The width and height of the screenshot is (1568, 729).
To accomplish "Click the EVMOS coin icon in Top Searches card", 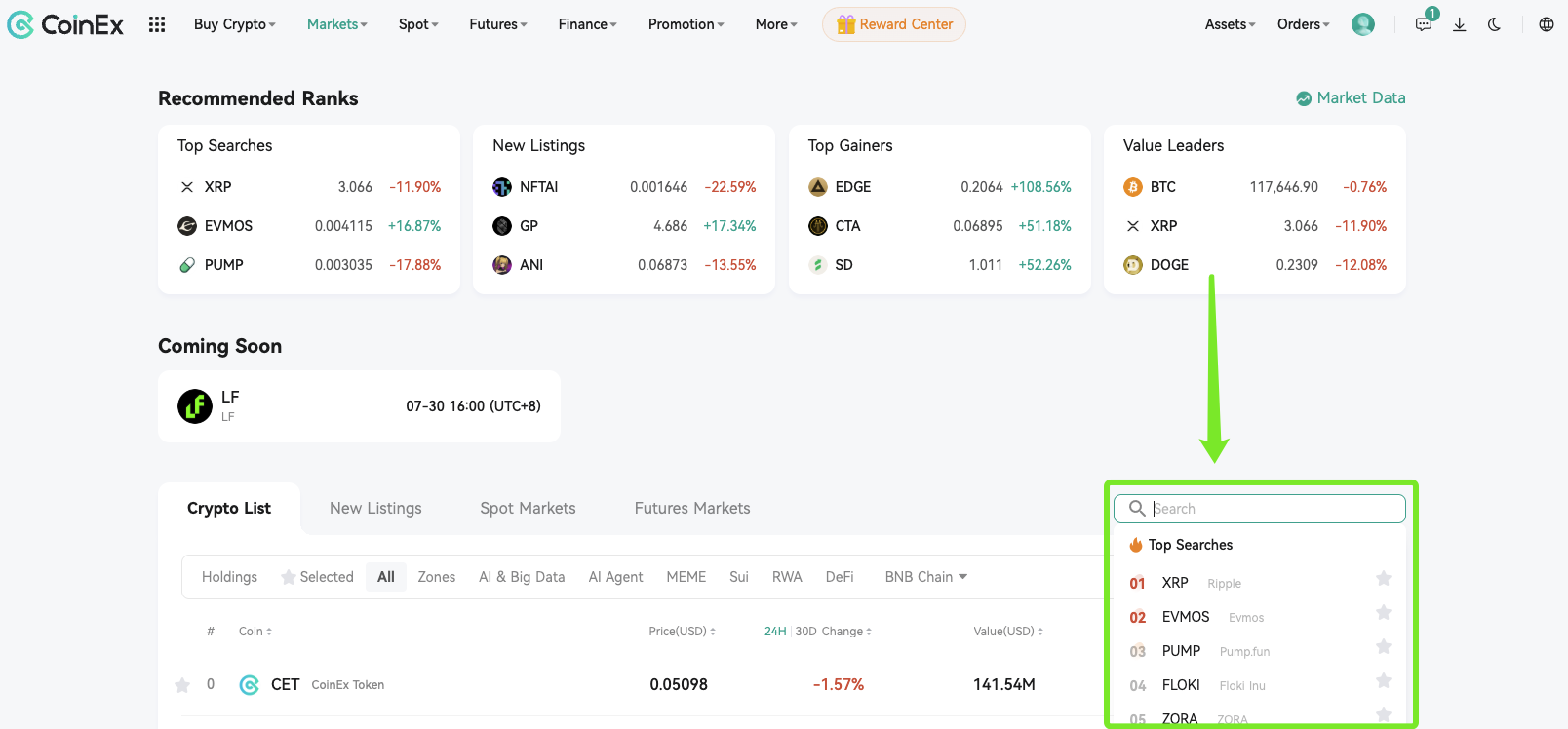I will (x=187, y=226).
